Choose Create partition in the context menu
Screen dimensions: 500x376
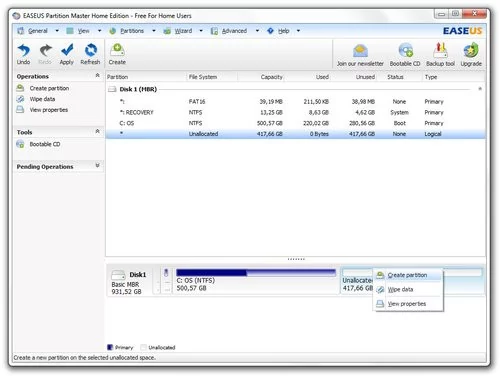(408, 275)
